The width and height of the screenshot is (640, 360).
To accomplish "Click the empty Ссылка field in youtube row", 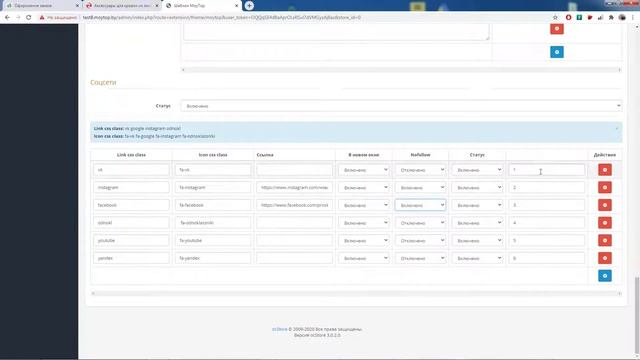I will (294, 240).
